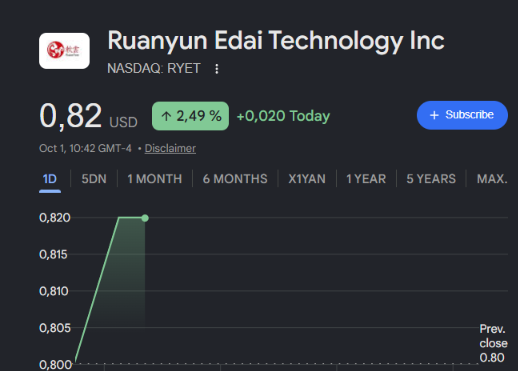The width and height of the screenshot is (518, 371).
Task: Click the 0,810 axis label
Action: point(54,291)
